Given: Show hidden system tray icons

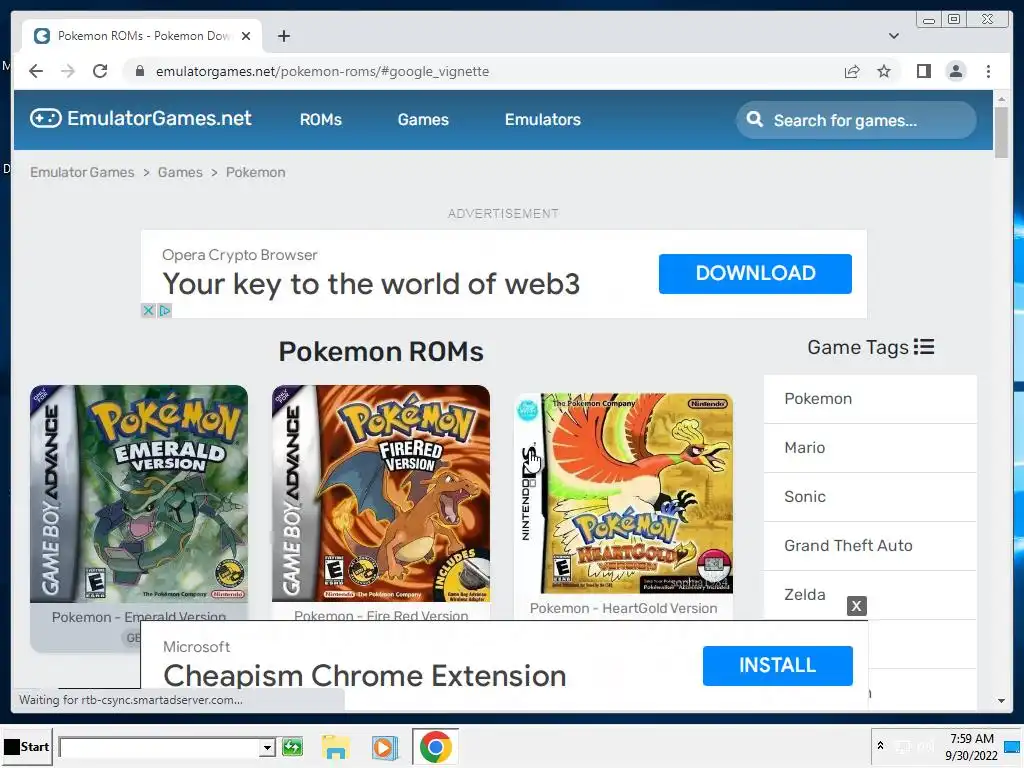Looking at the screenshot, I should point(880,746).
